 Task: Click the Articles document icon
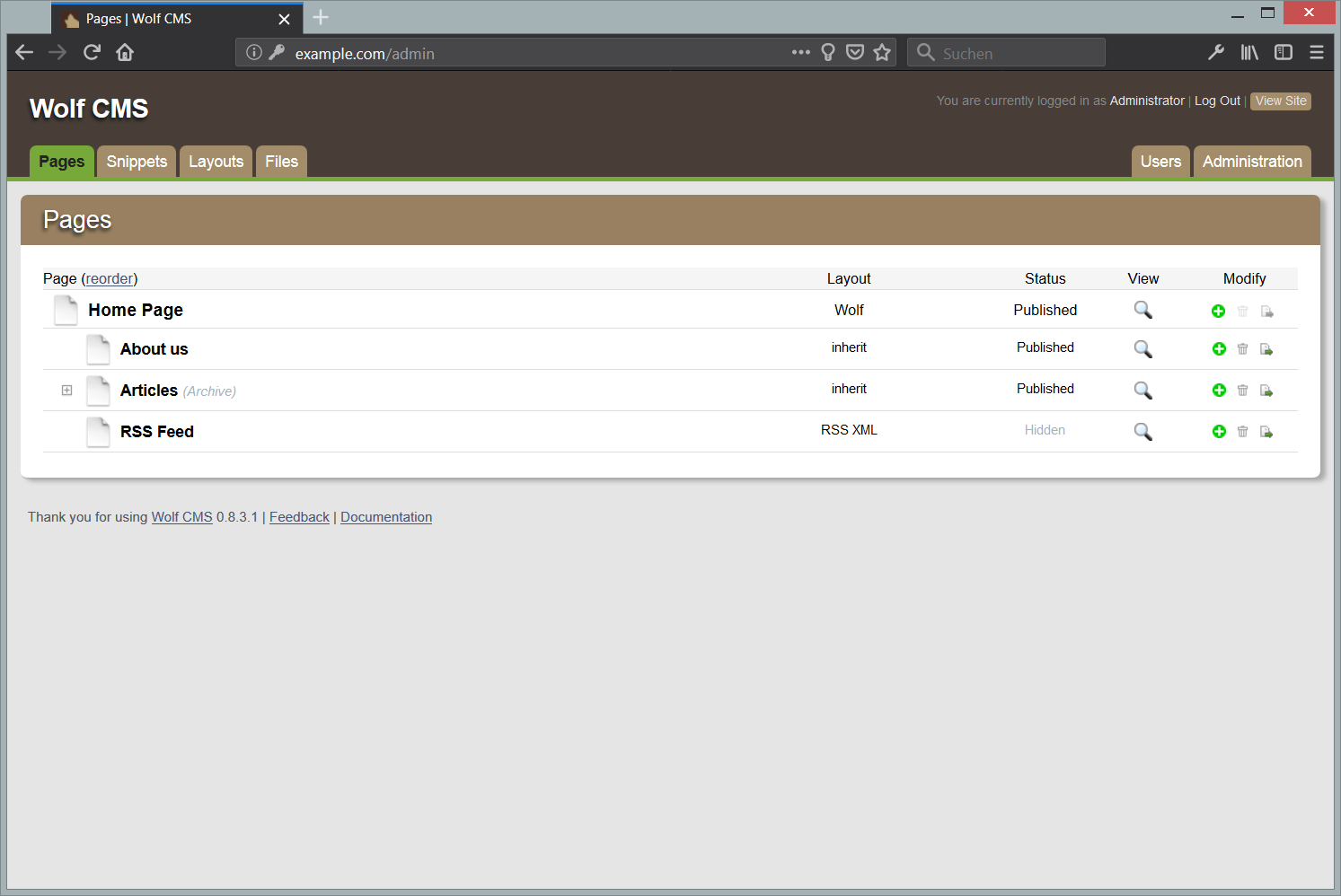pos(98,391)
